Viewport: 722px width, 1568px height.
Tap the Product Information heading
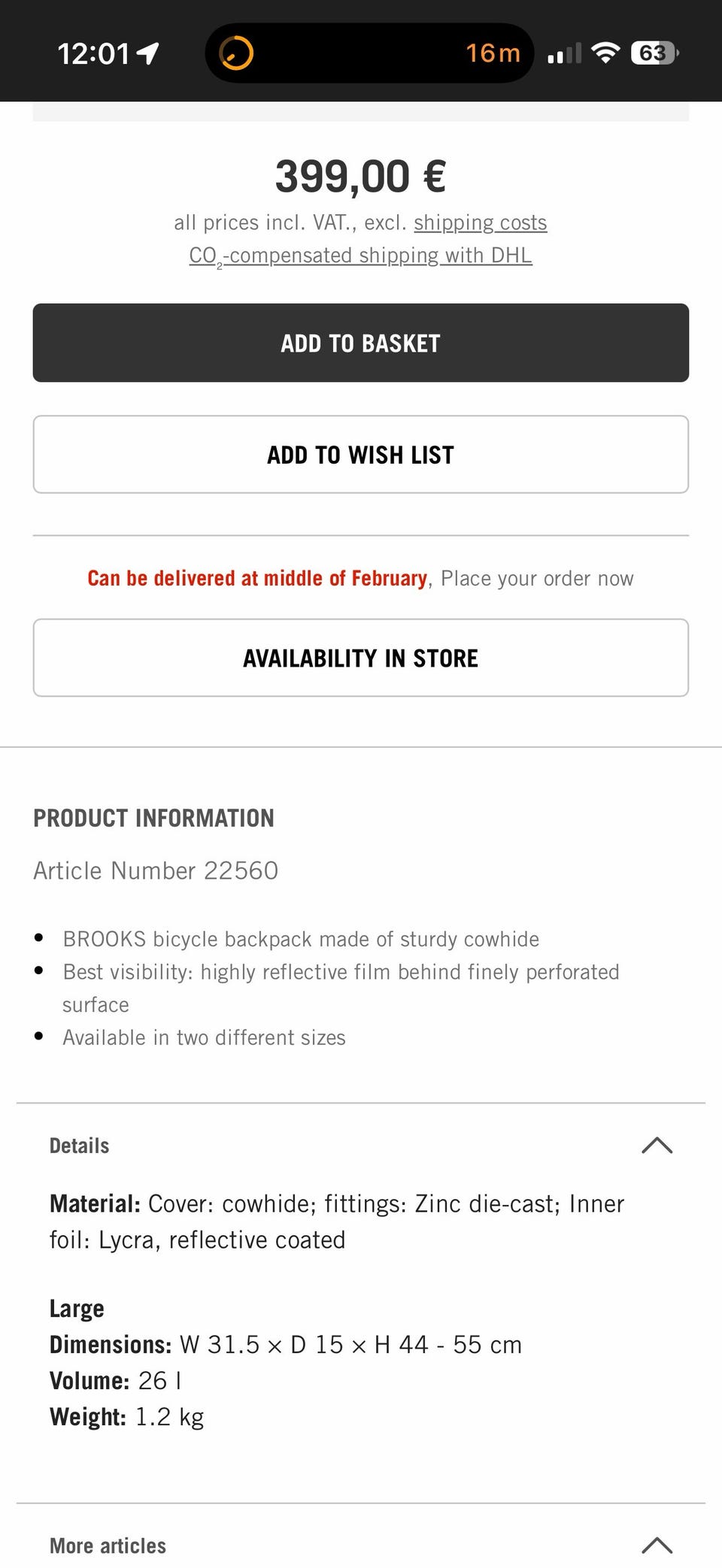coord(153,818)
